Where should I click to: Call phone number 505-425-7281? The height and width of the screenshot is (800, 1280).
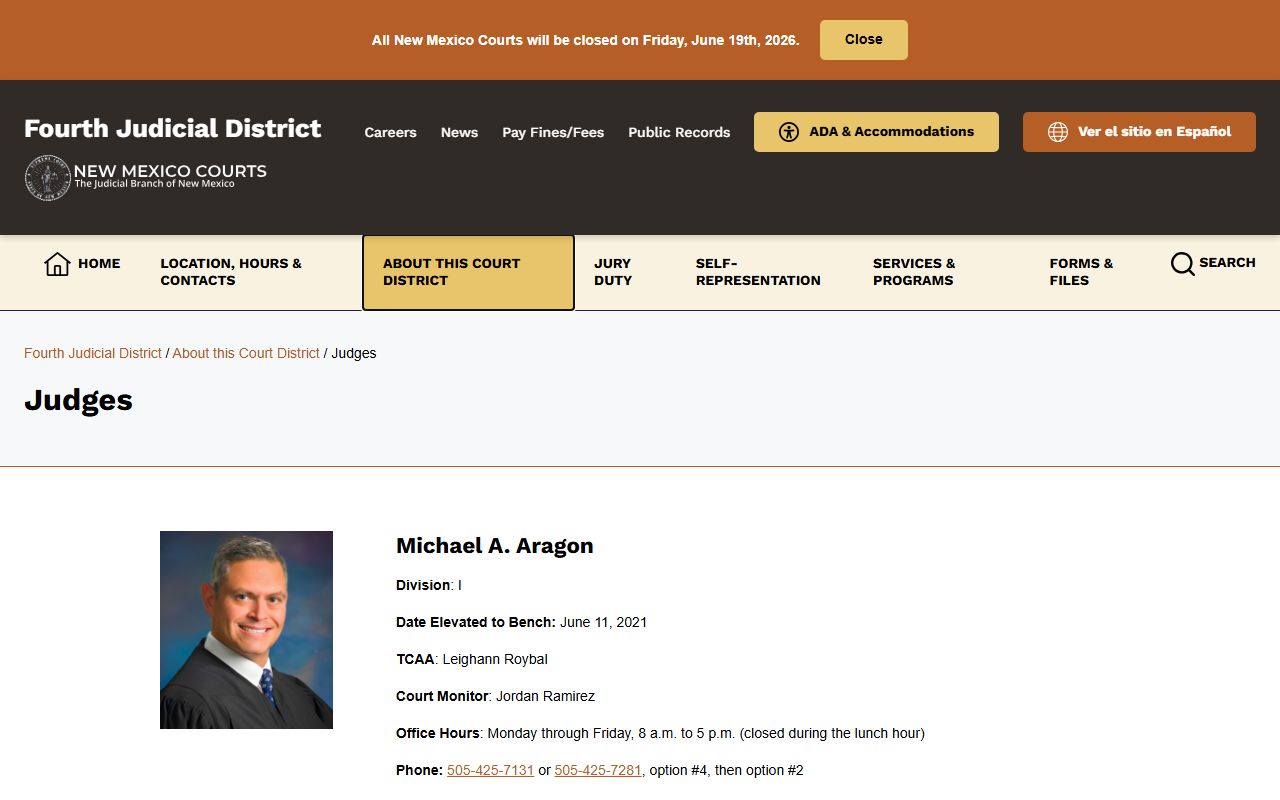coord(598,770)
